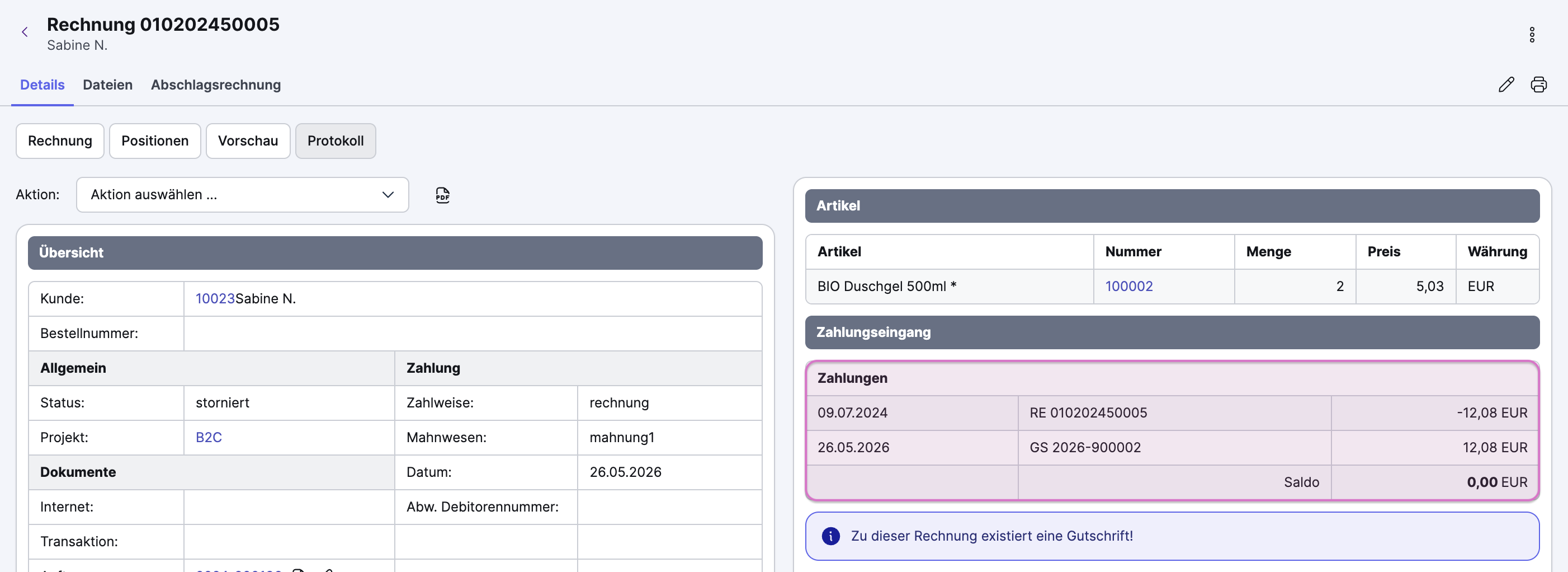Click the Rechnung button

point(60,140)
